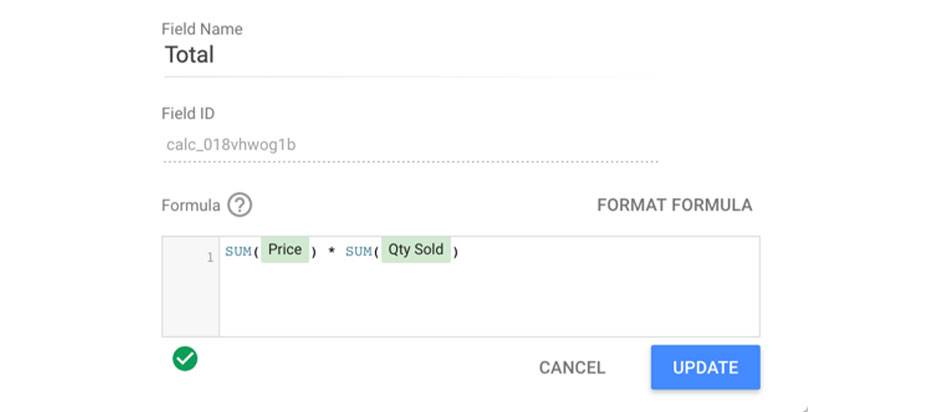Click the opening parenthesis before Price chip

pos(256,252)
